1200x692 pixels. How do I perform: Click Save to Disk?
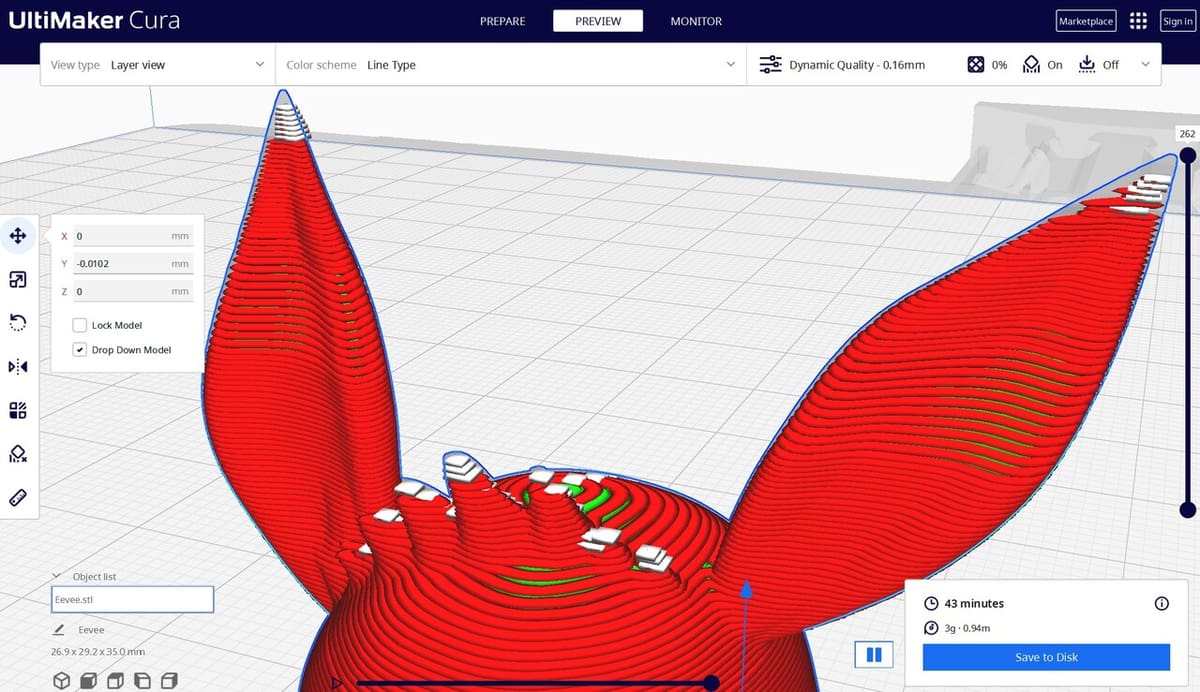(x=1046, y=657)
